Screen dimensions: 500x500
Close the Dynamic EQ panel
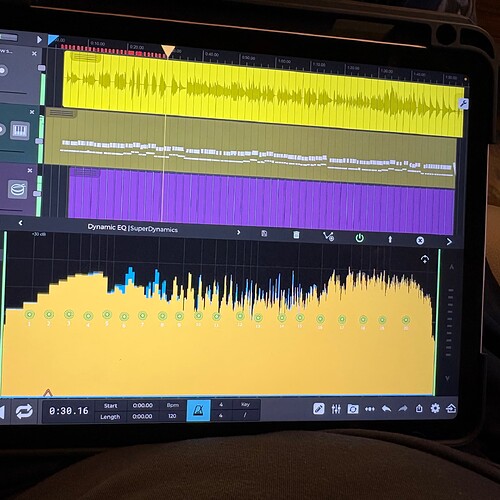(420, 240)
